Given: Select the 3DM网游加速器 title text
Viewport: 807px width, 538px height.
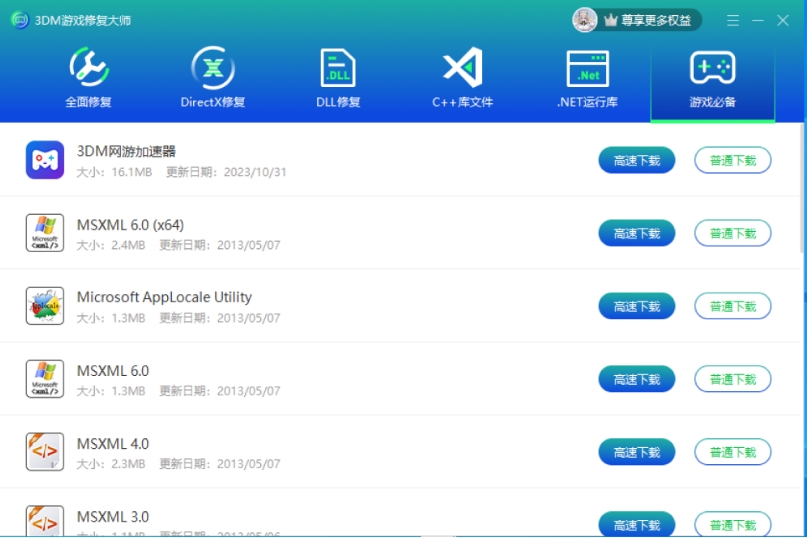Looking at the screenshot, I should (126, 151).
